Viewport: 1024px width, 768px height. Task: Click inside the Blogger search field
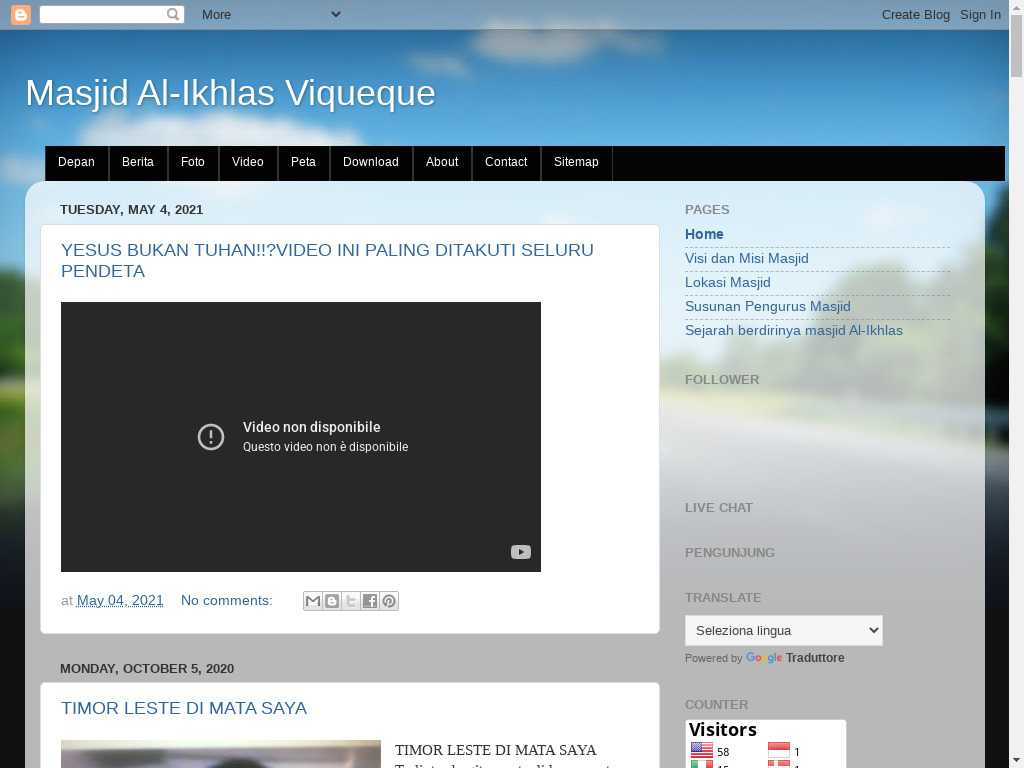click(102, 14)
